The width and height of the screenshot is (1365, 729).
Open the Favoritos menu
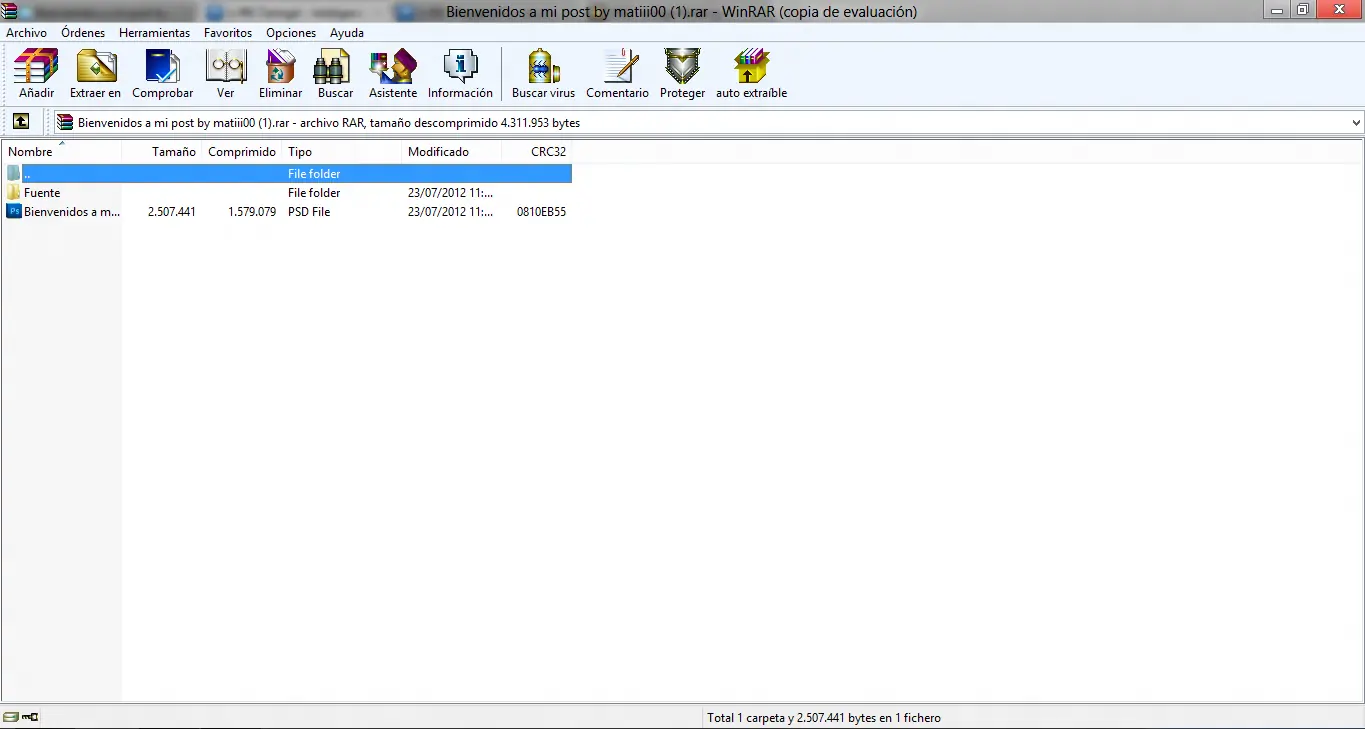click(x=228, y=33)
